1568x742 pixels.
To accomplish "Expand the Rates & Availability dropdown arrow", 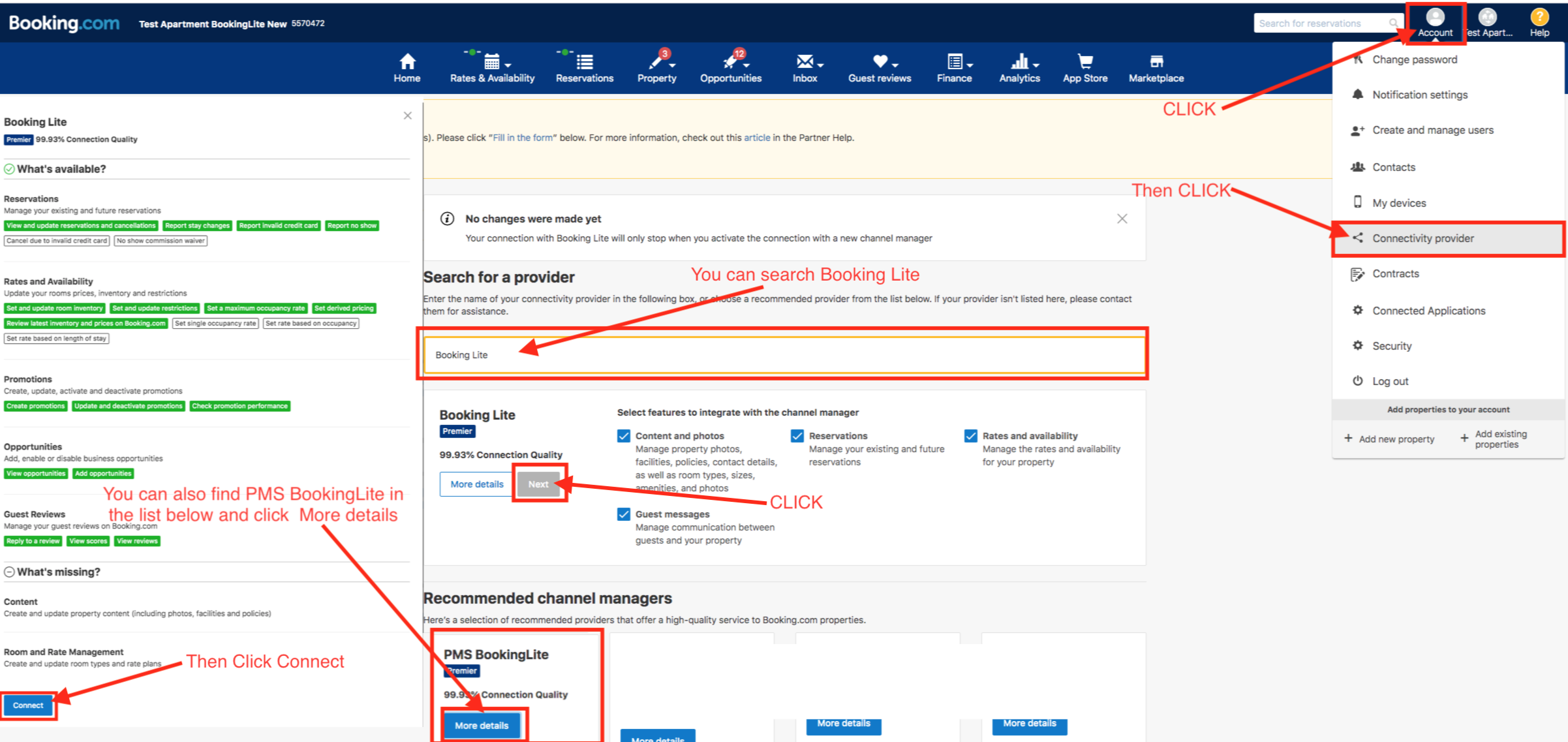I will 508,65.
